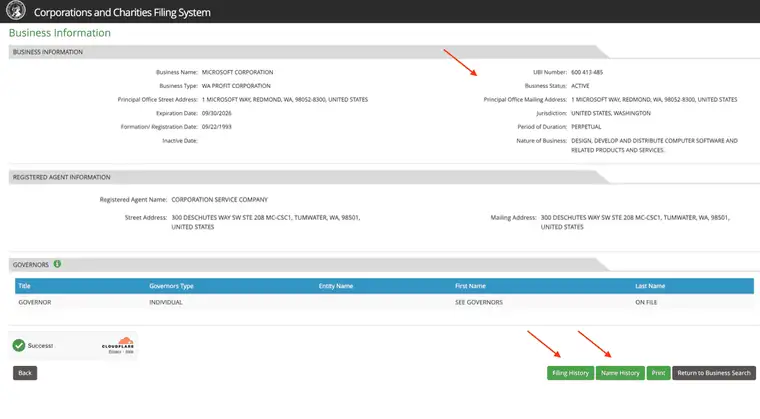This screenshot has width=760, height=419.
Task: Click the Governors Type column header
Action: (x=171, y=286)
